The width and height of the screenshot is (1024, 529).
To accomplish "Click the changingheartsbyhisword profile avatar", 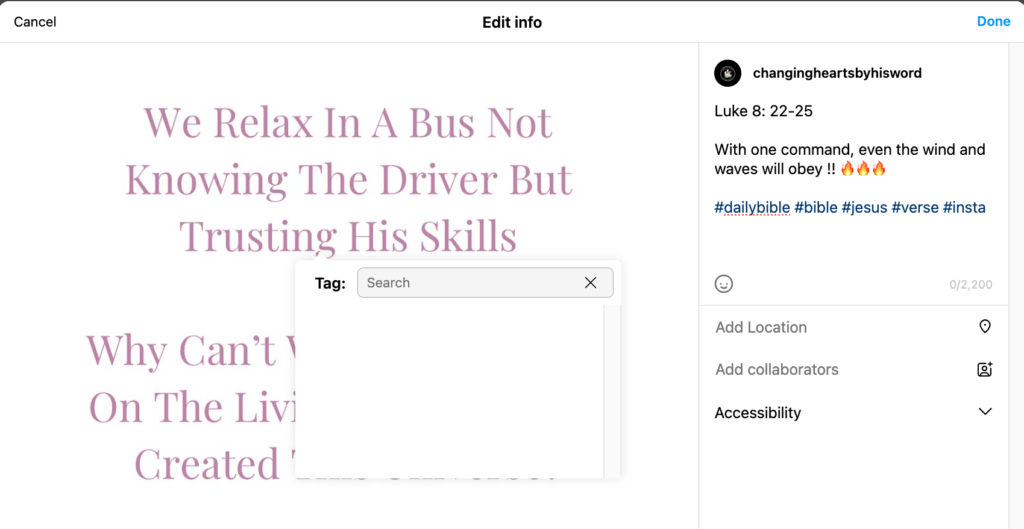I will pyautogui.click(x=727, y=73).
